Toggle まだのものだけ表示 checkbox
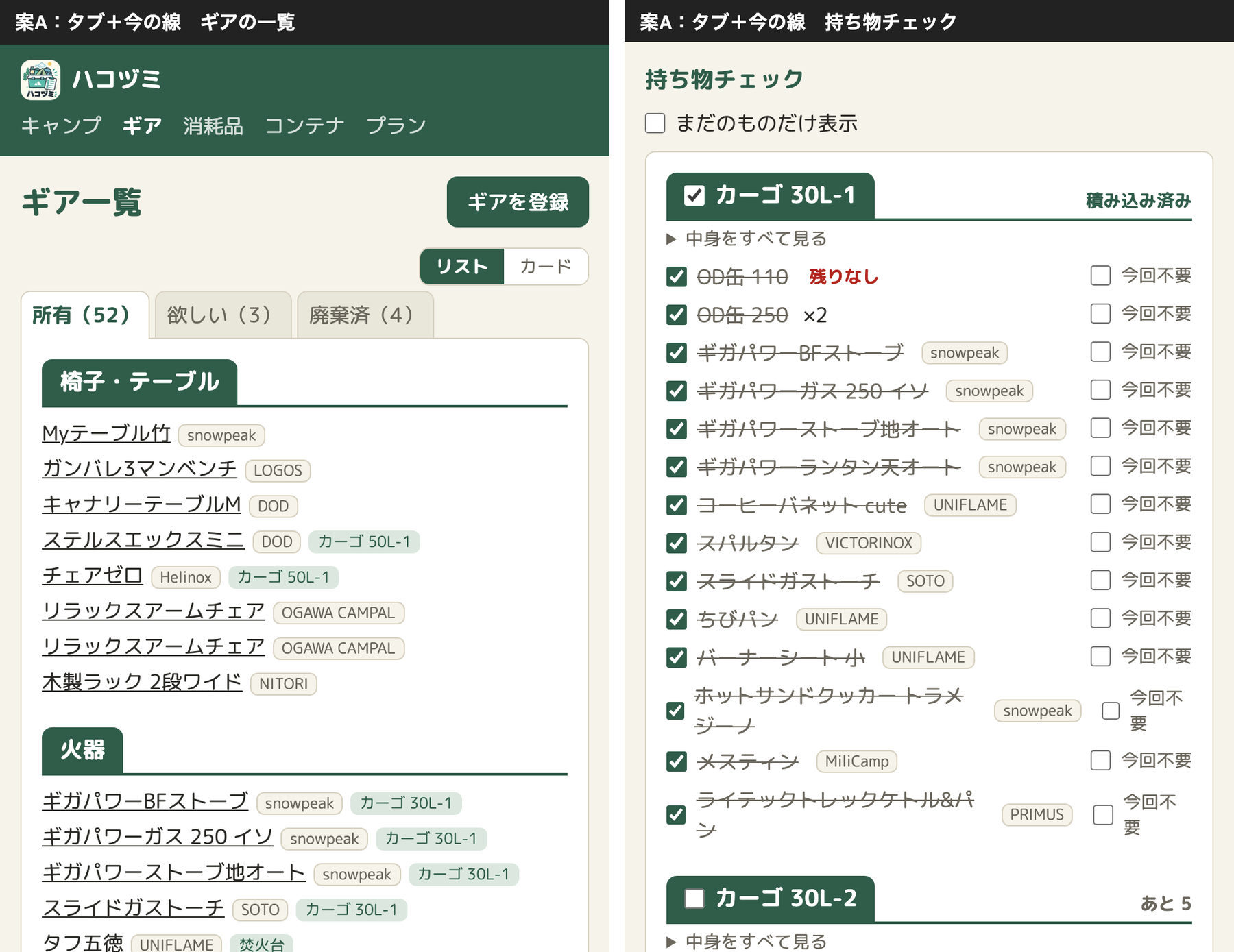Viewport: 1234px width, 952px height. 655,123
